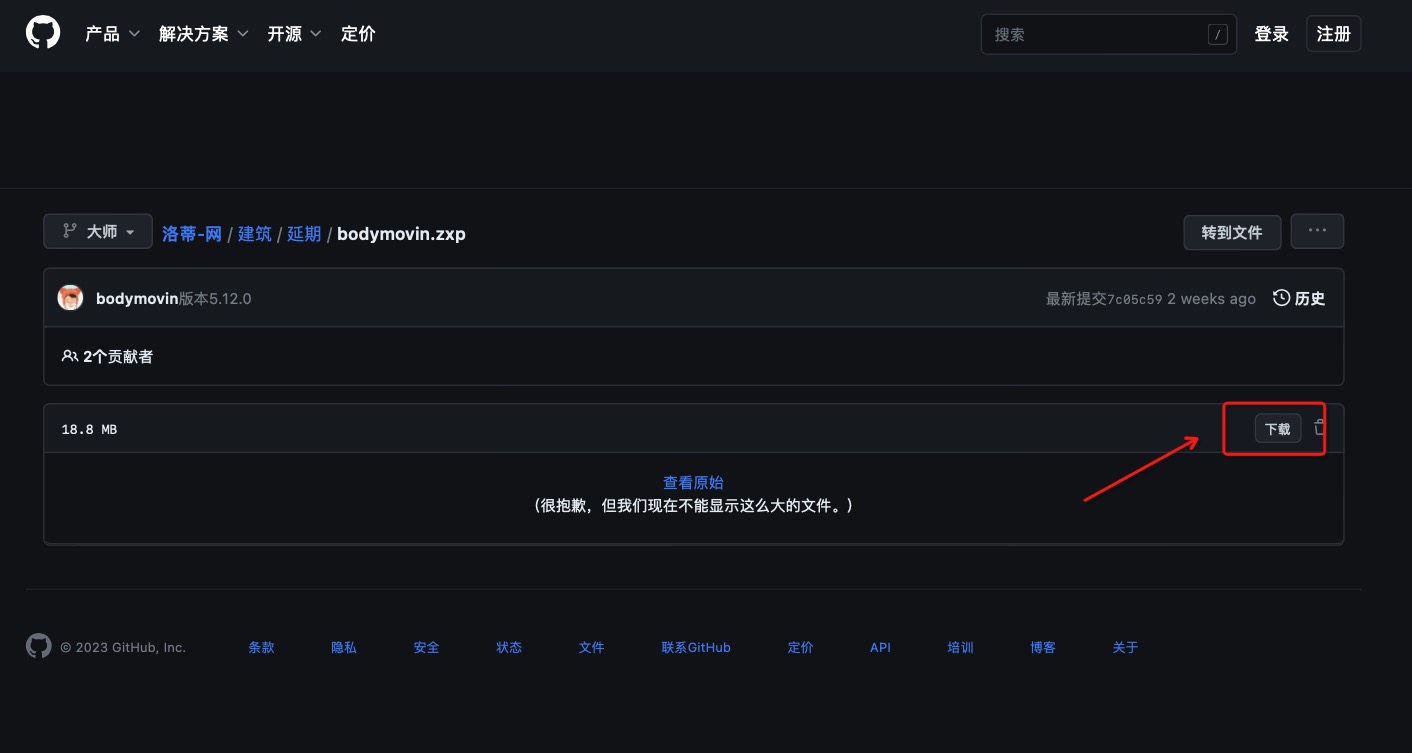This screenshot has height=753, width=1412.
Task: Click the footer GitHub logo
Action: pos(38,646)
